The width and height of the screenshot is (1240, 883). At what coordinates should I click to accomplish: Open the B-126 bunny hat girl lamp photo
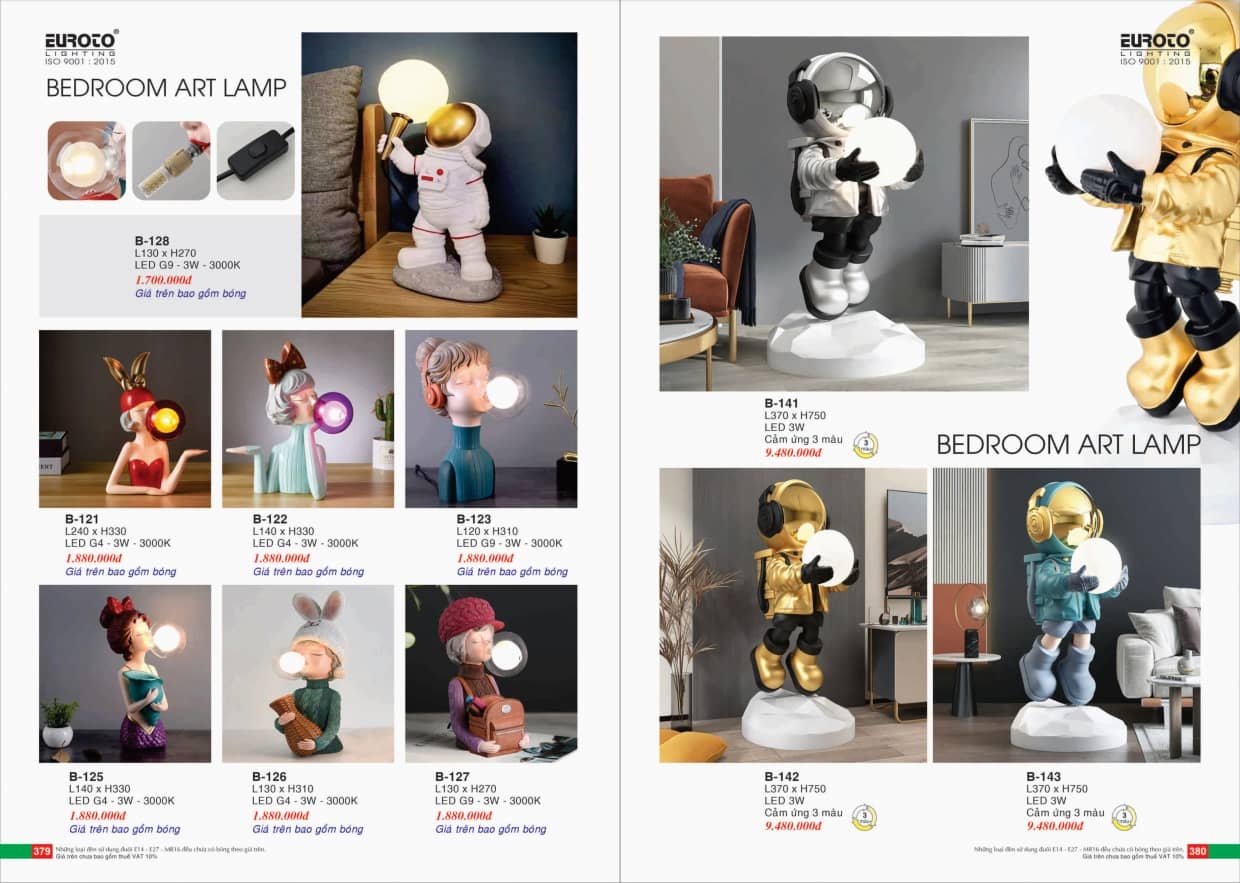[308, 674]
